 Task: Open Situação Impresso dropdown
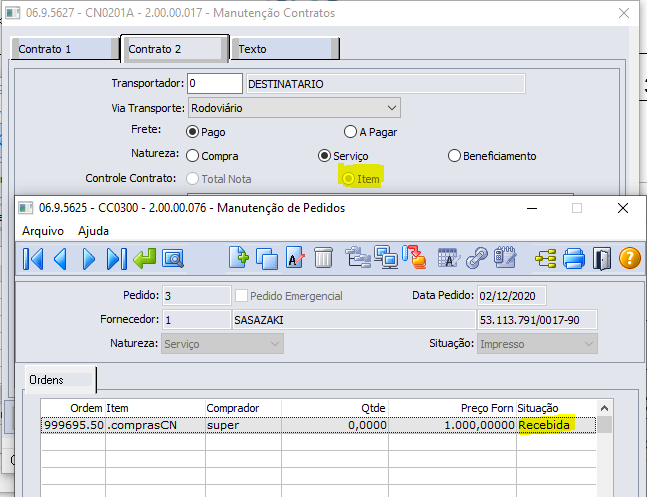(537, 344)
